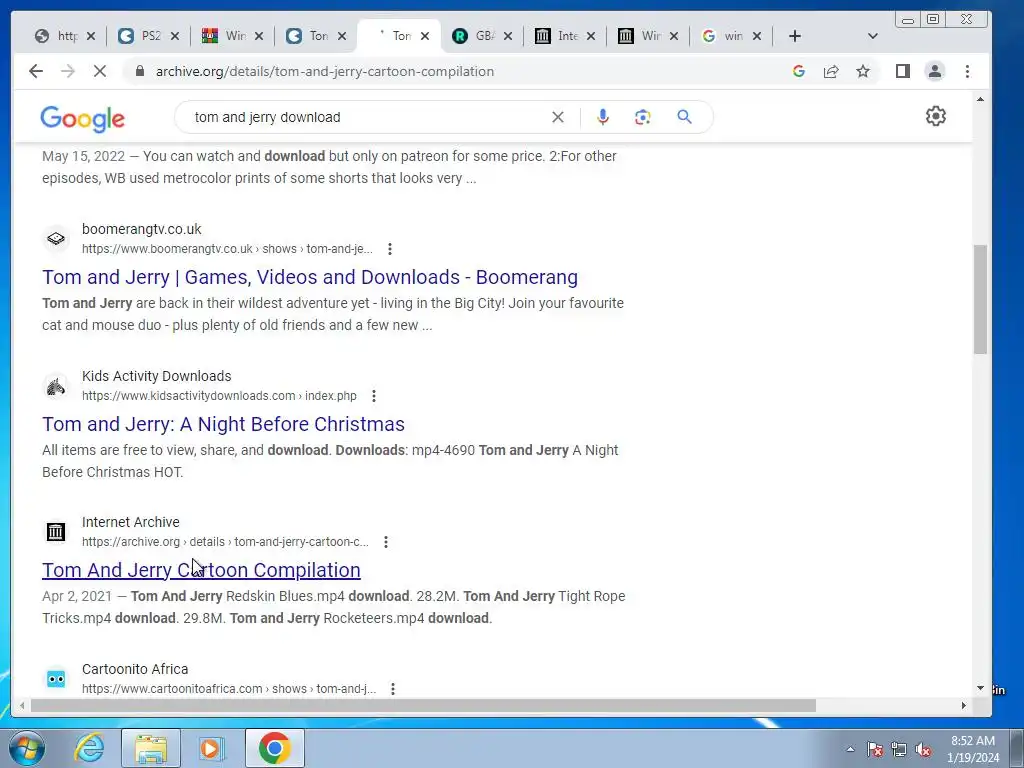Click the address bar URL
1024x768 pixels.
click(325, 71)
